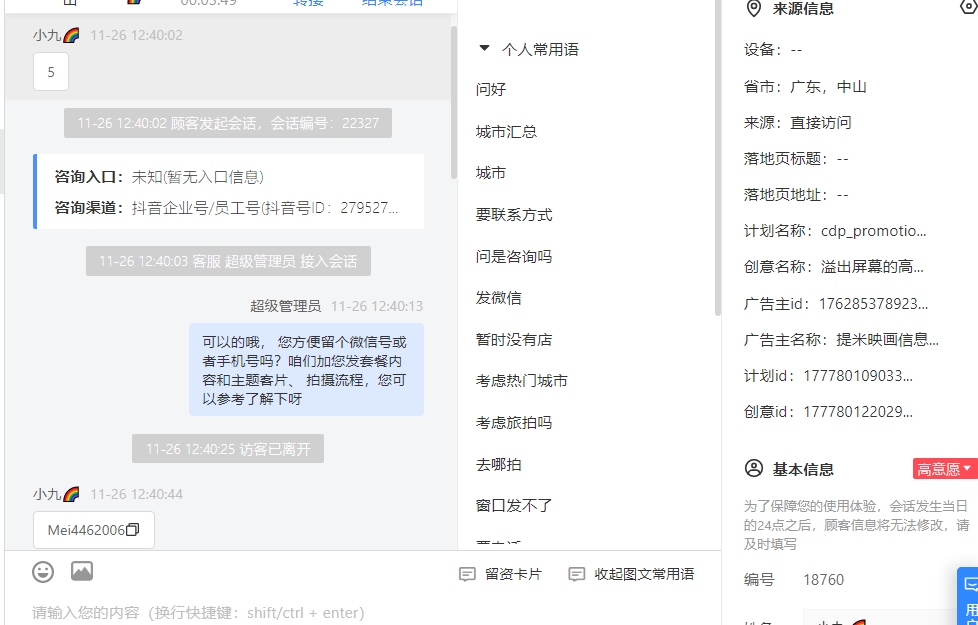Click sender 小九 at 12:40:02
Screen dimensions: 978x625
click(x=56, y=35)
